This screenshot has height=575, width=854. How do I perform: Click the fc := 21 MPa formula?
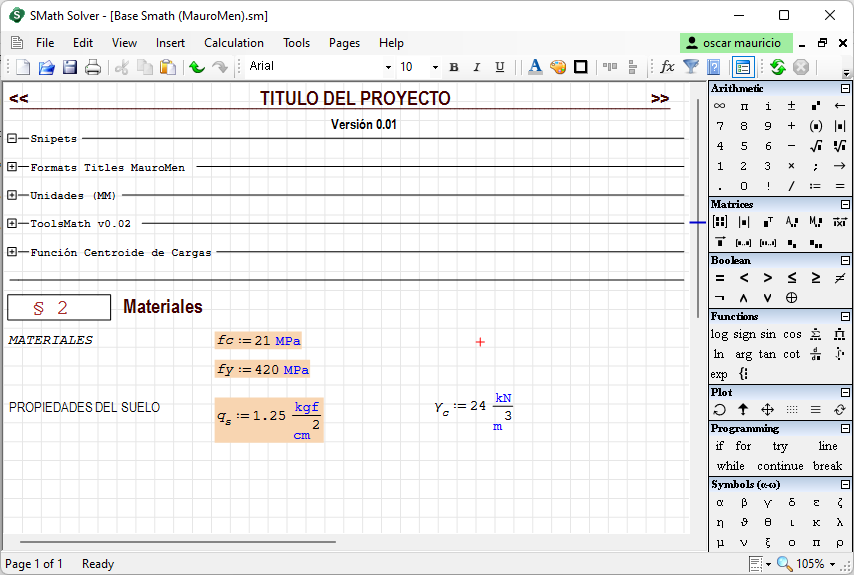tap(258, 341)
